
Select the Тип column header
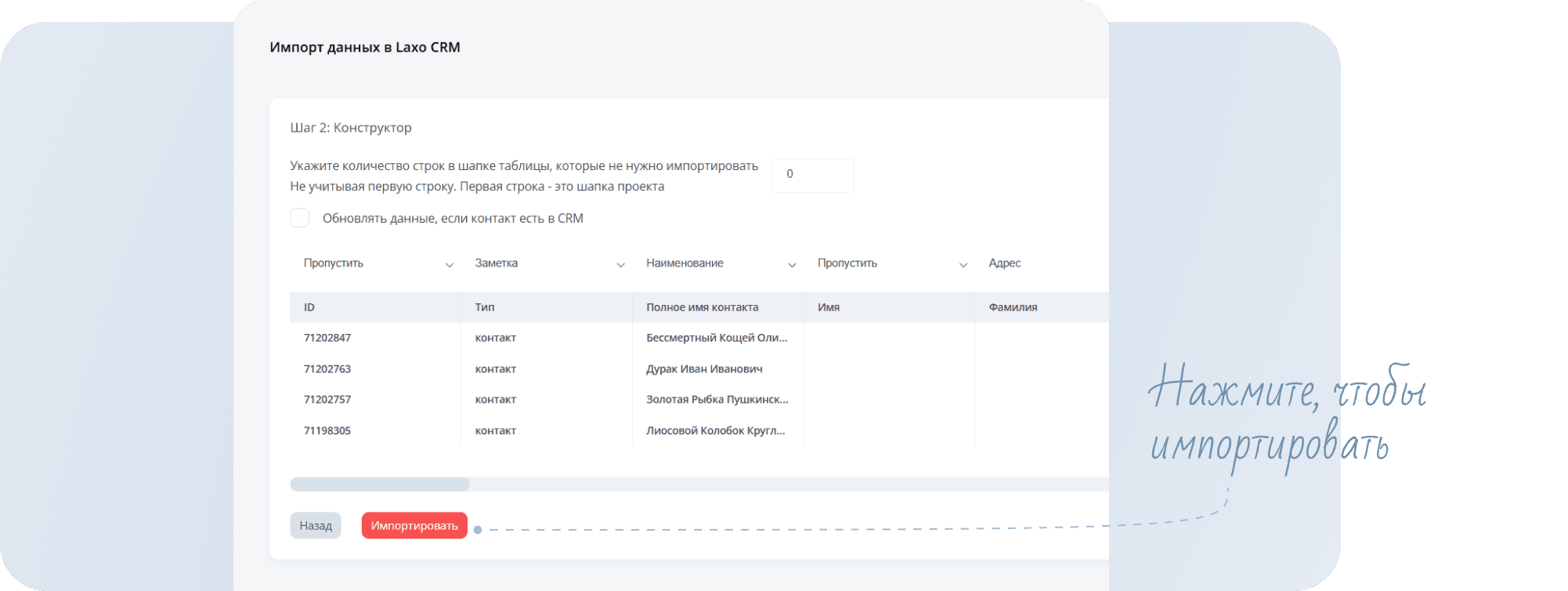(485, 307)
